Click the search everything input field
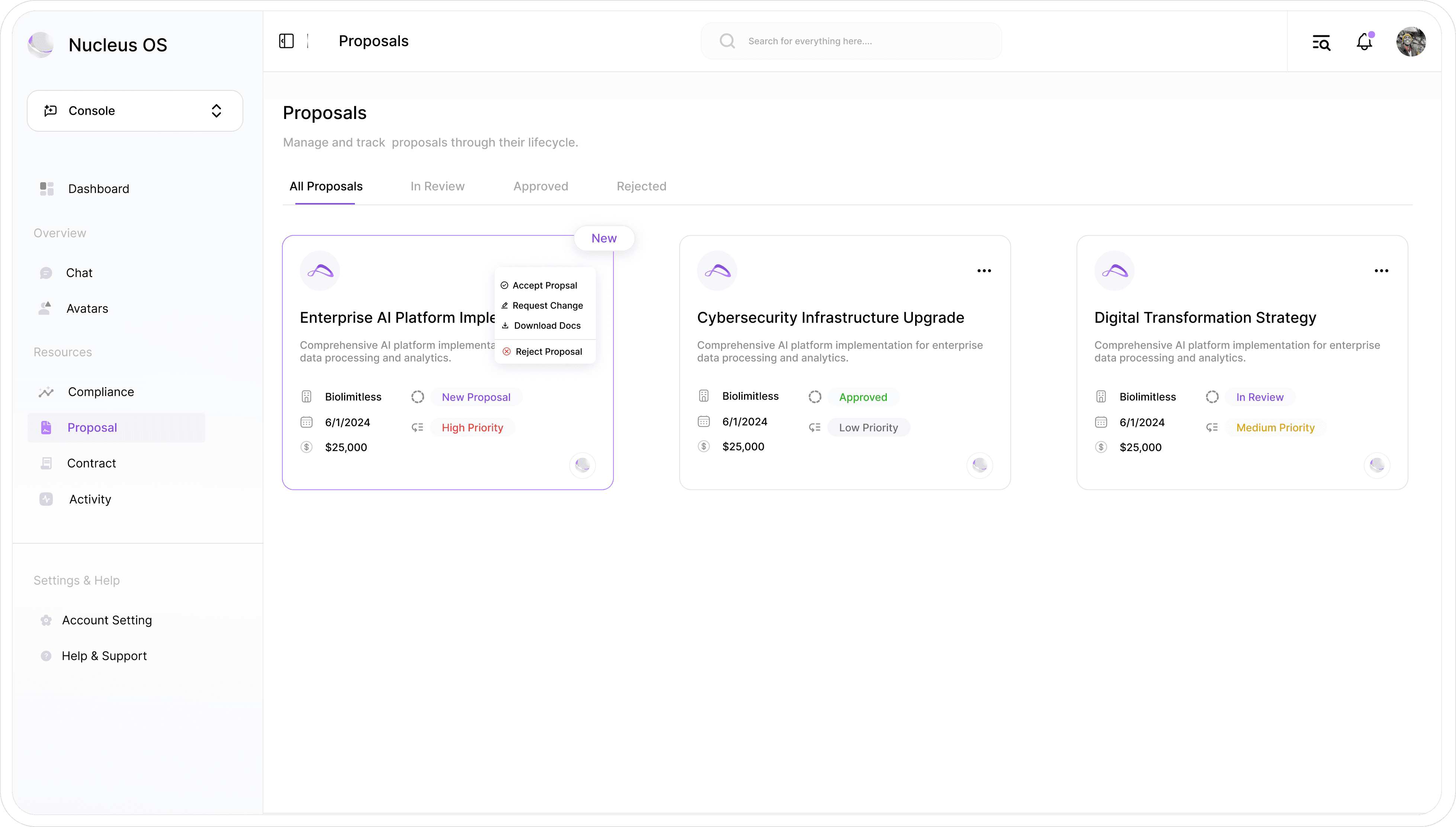1456x827 pixels. point(850,41)
